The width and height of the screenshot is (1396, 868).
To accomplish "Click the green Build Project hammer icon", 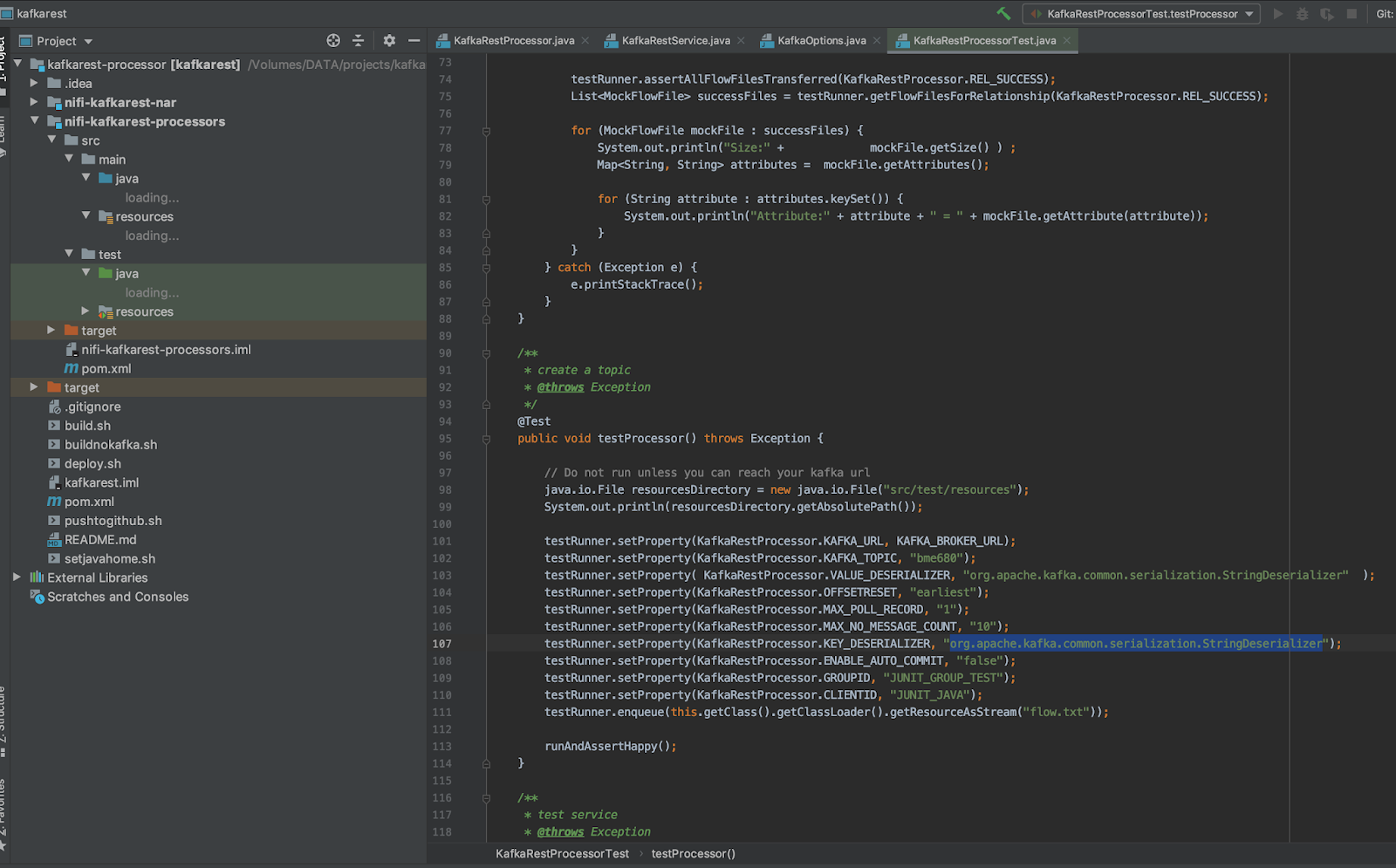I will [x=1003, y=14].
